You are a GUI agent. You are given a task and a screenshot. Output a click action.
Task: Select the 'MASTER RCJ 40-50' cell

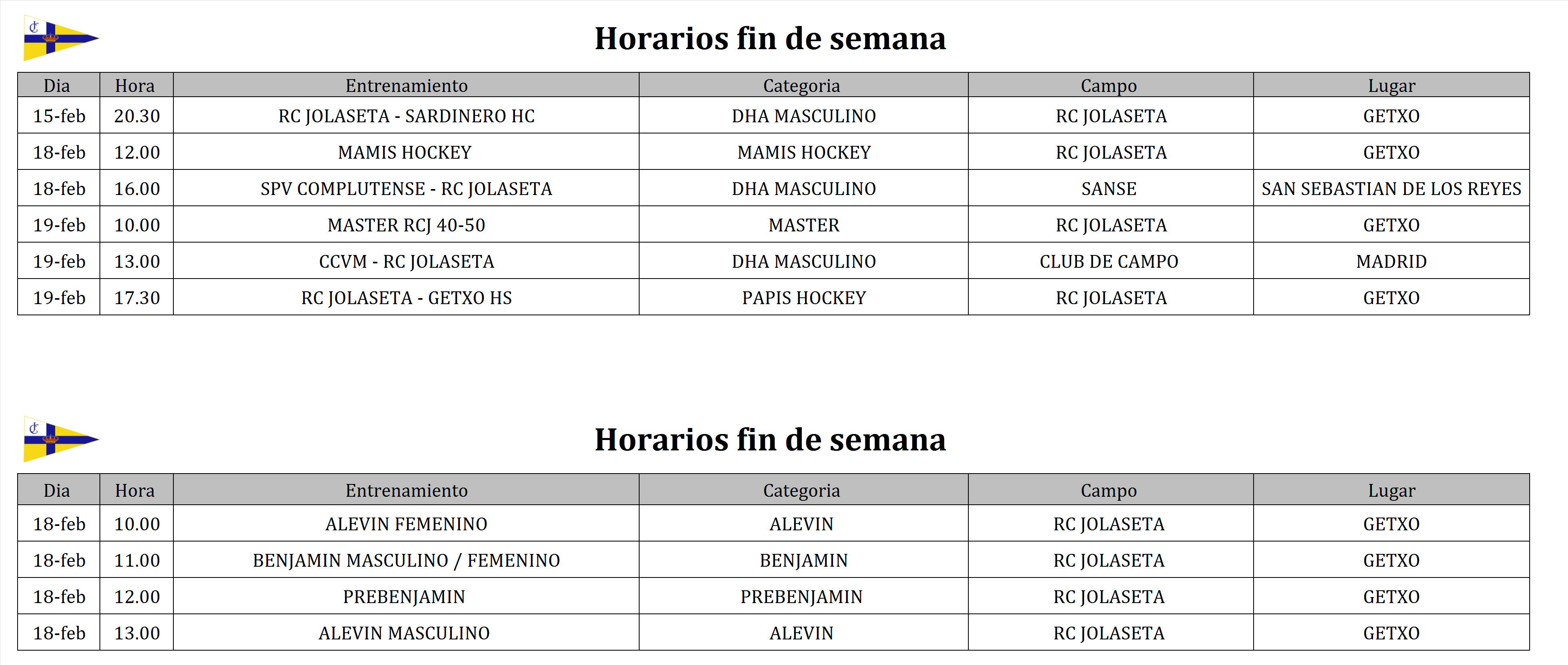pos(406,225)
